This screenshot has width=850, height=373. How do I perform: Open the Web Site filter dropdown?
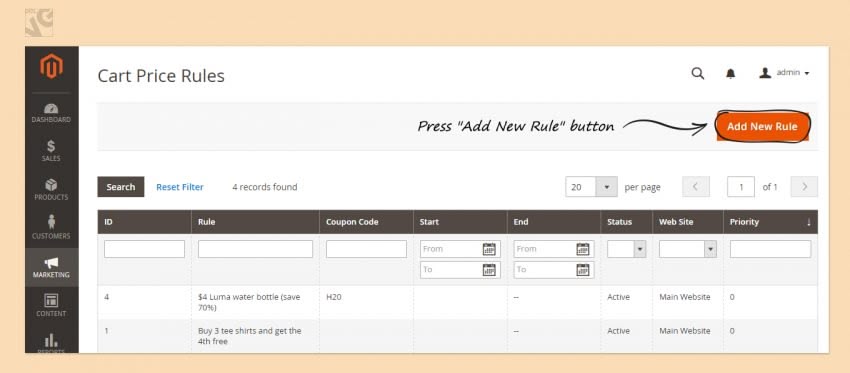tap(688, 249)
